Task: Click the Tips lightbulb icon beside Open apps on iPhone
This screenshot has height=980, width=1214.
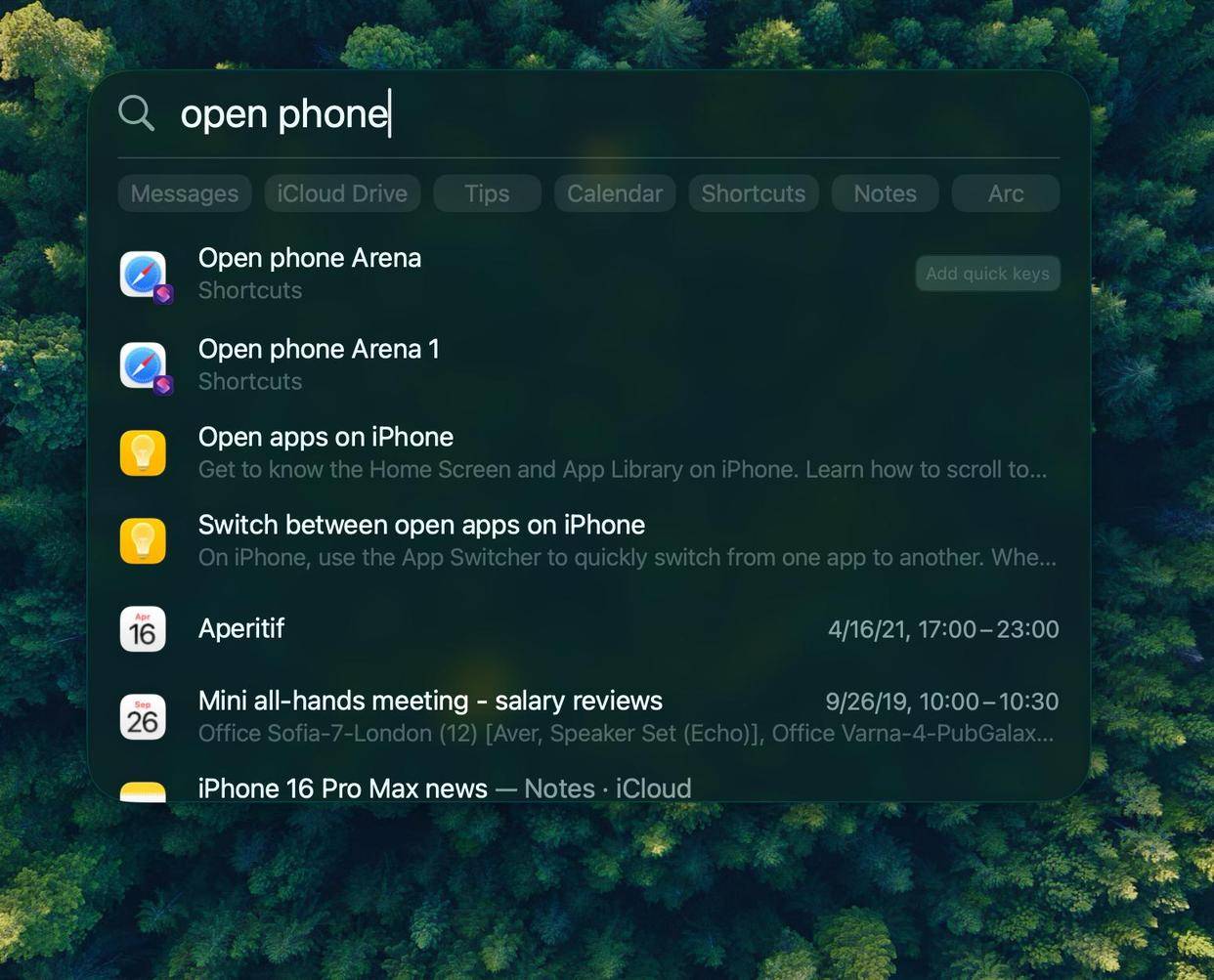Action: (143, 453)
